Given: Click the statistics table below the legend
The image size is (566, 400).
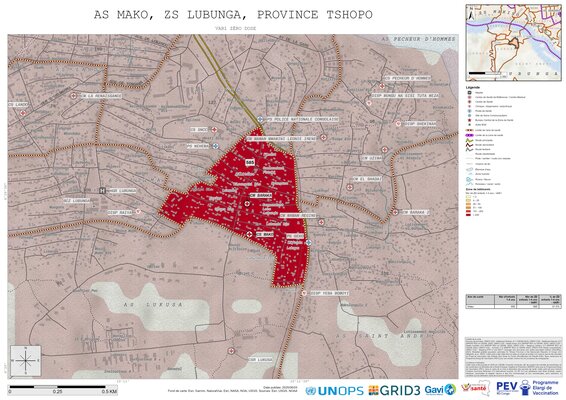Looking at the screenshot, I should click(513, 301).
